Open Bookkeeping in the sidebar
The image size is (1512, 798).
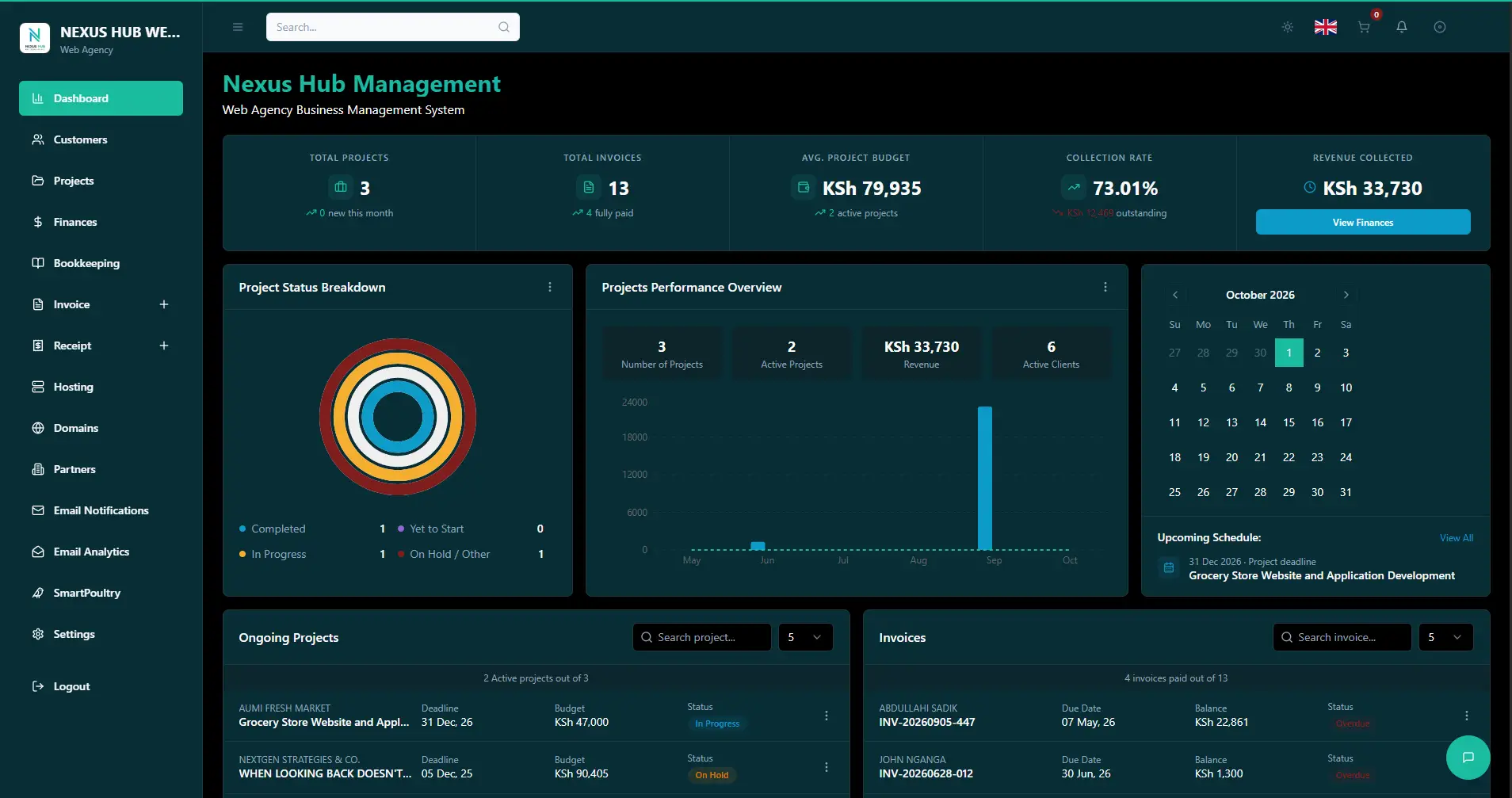point(101,263)
